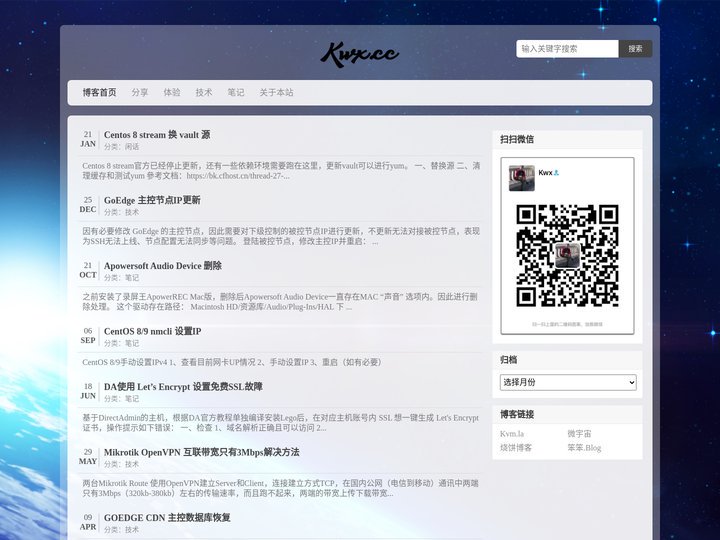Click the Kwx.cc site logo
This screenshot has width=720, height=540.
pyautogui.click(x=360, y=54)
